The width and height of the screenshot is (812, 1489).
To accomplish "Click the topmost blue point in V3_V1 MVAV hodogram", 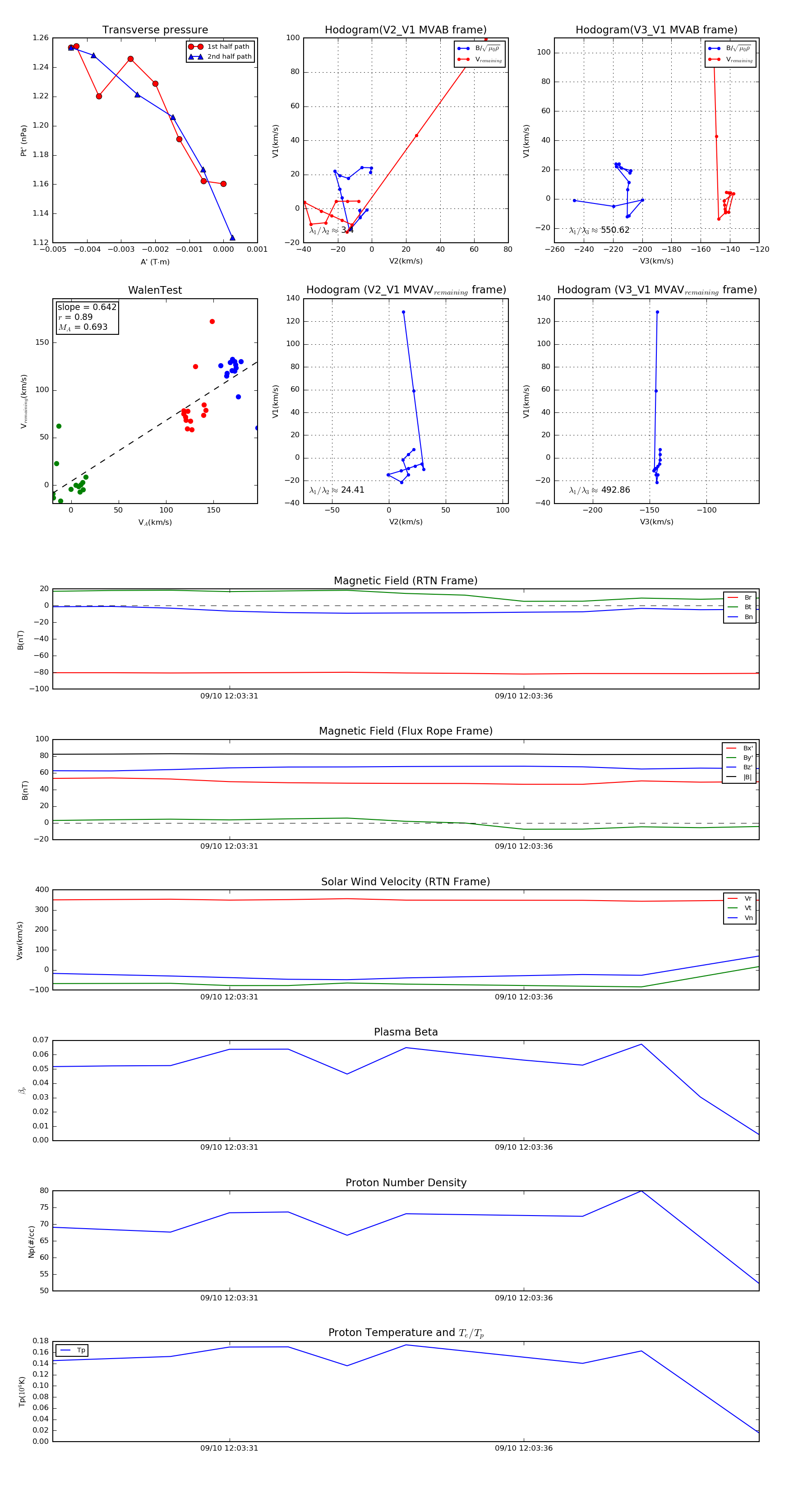I will [657, 312].
